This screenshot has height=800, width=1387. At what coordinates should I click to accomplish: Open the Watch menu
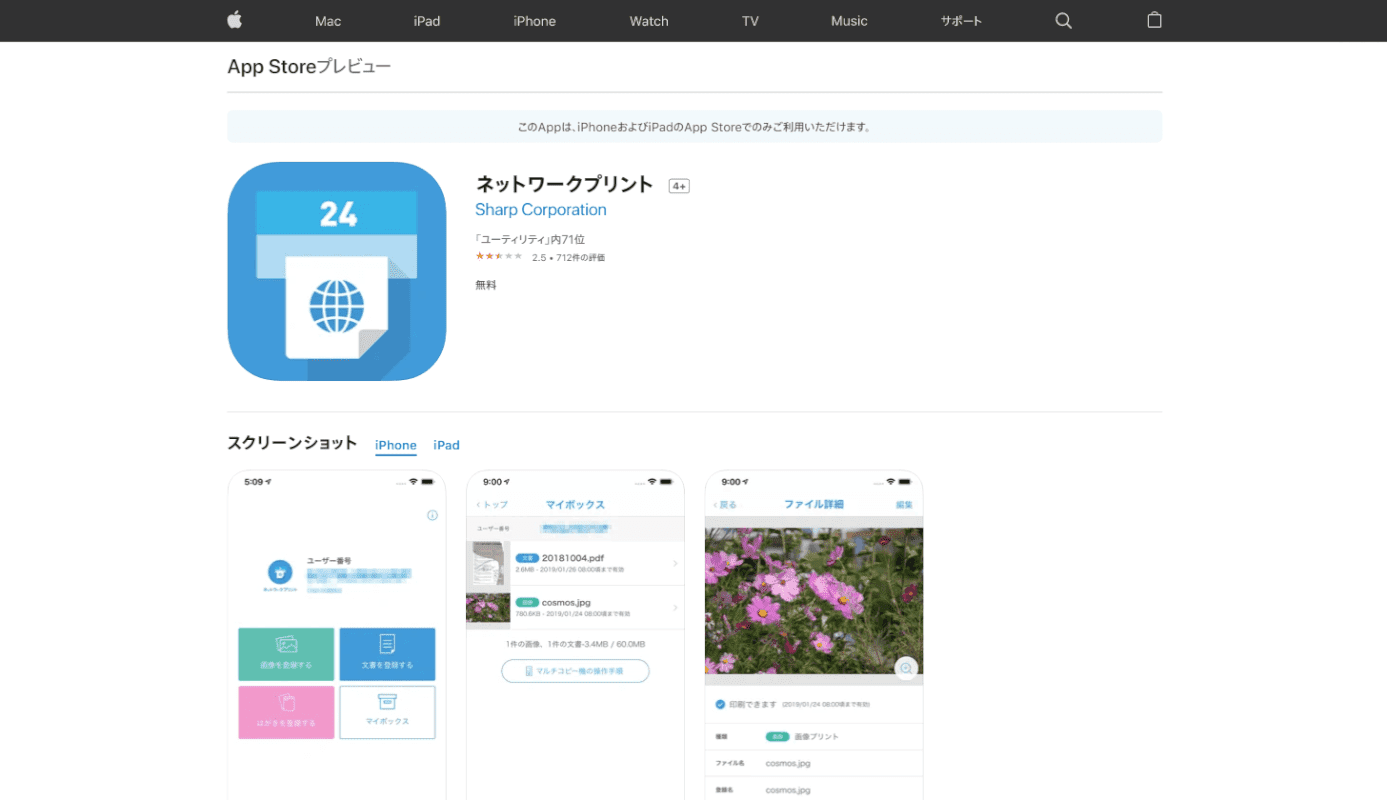[x=649, y=21]
